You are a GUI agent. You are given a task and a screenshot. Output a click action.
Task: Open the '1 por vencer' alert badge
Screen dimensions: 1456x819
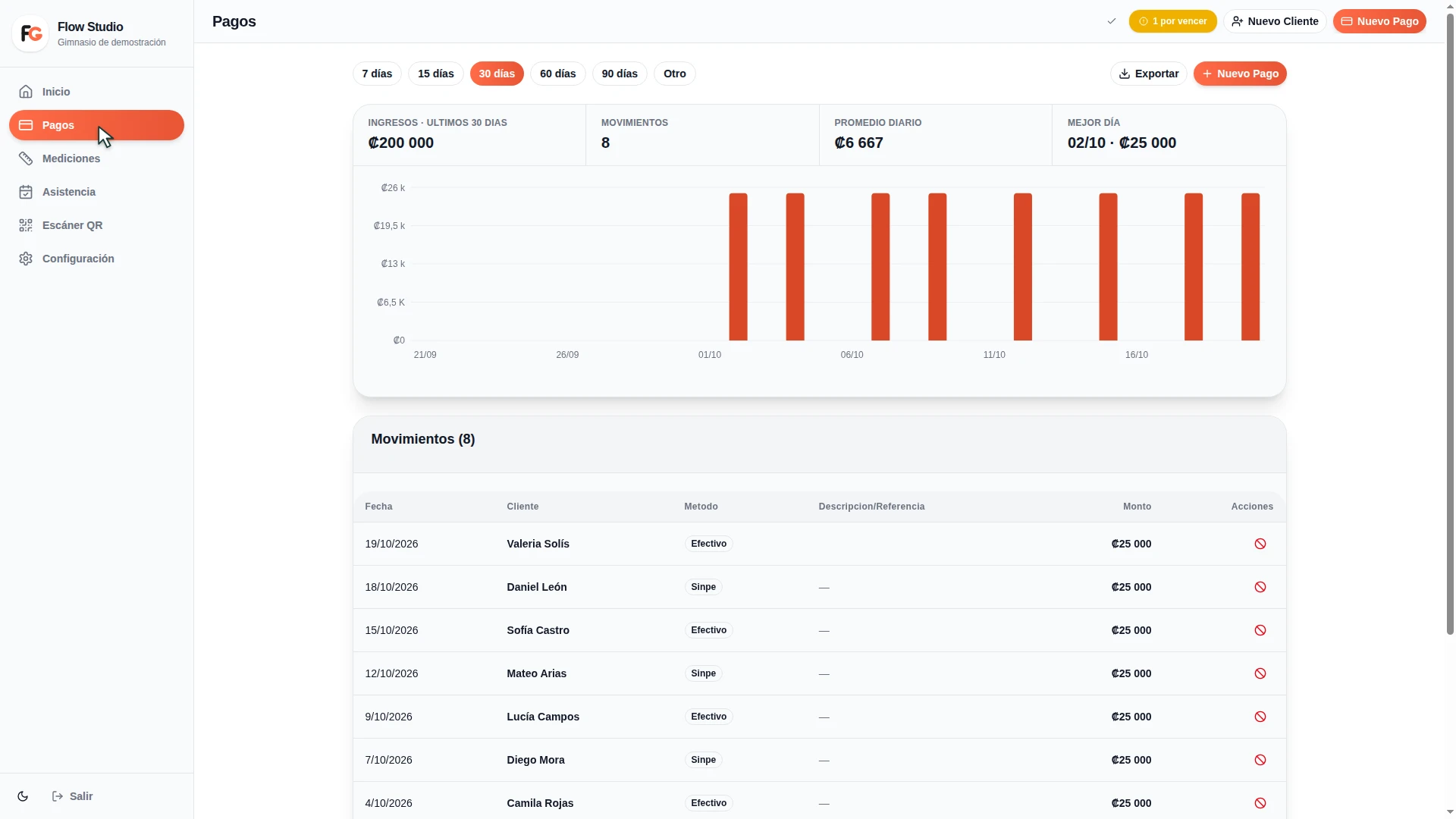point(1172,21)
